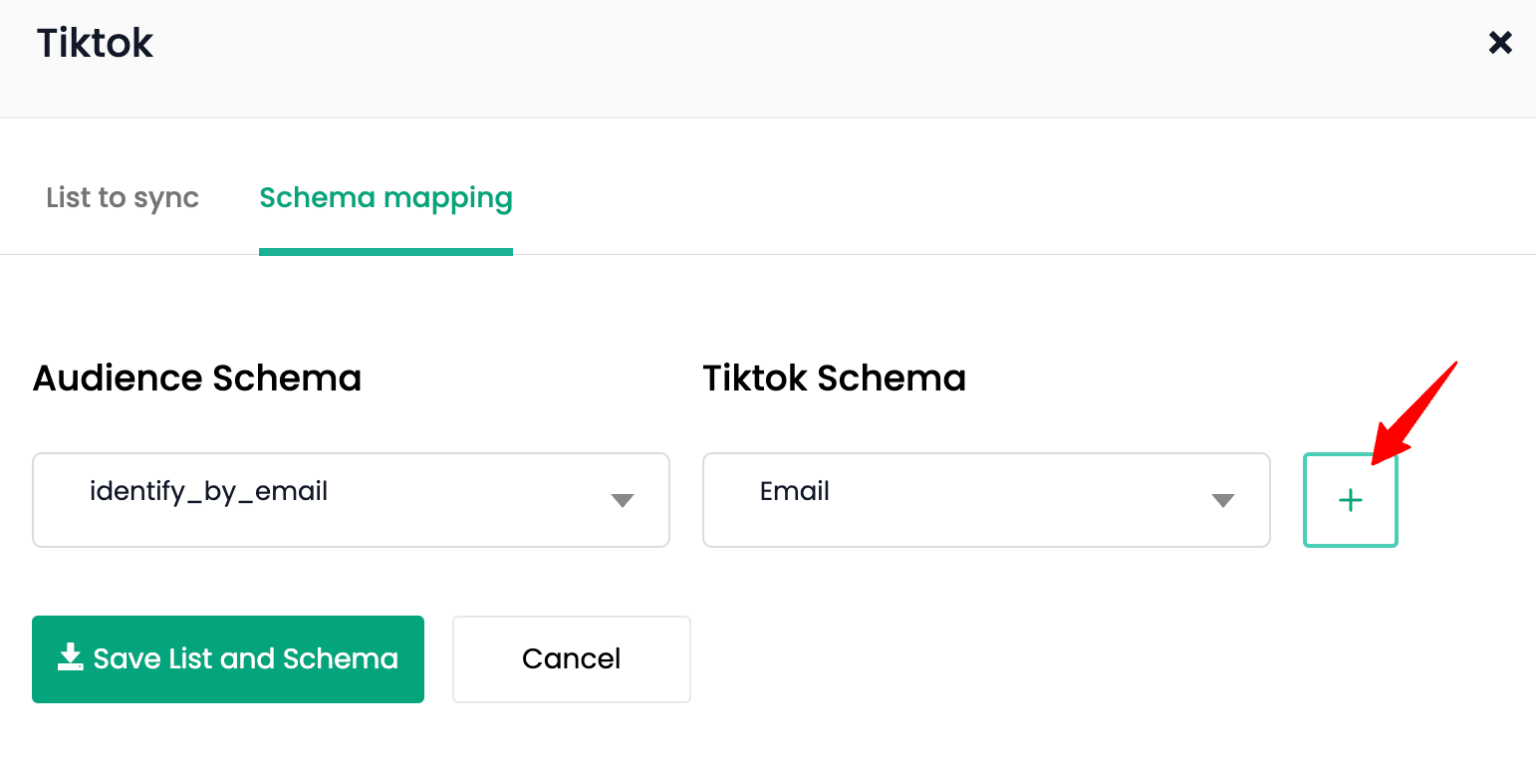Click the Tiktok Schema heading
1536x765 pixels.
point(834,378)
